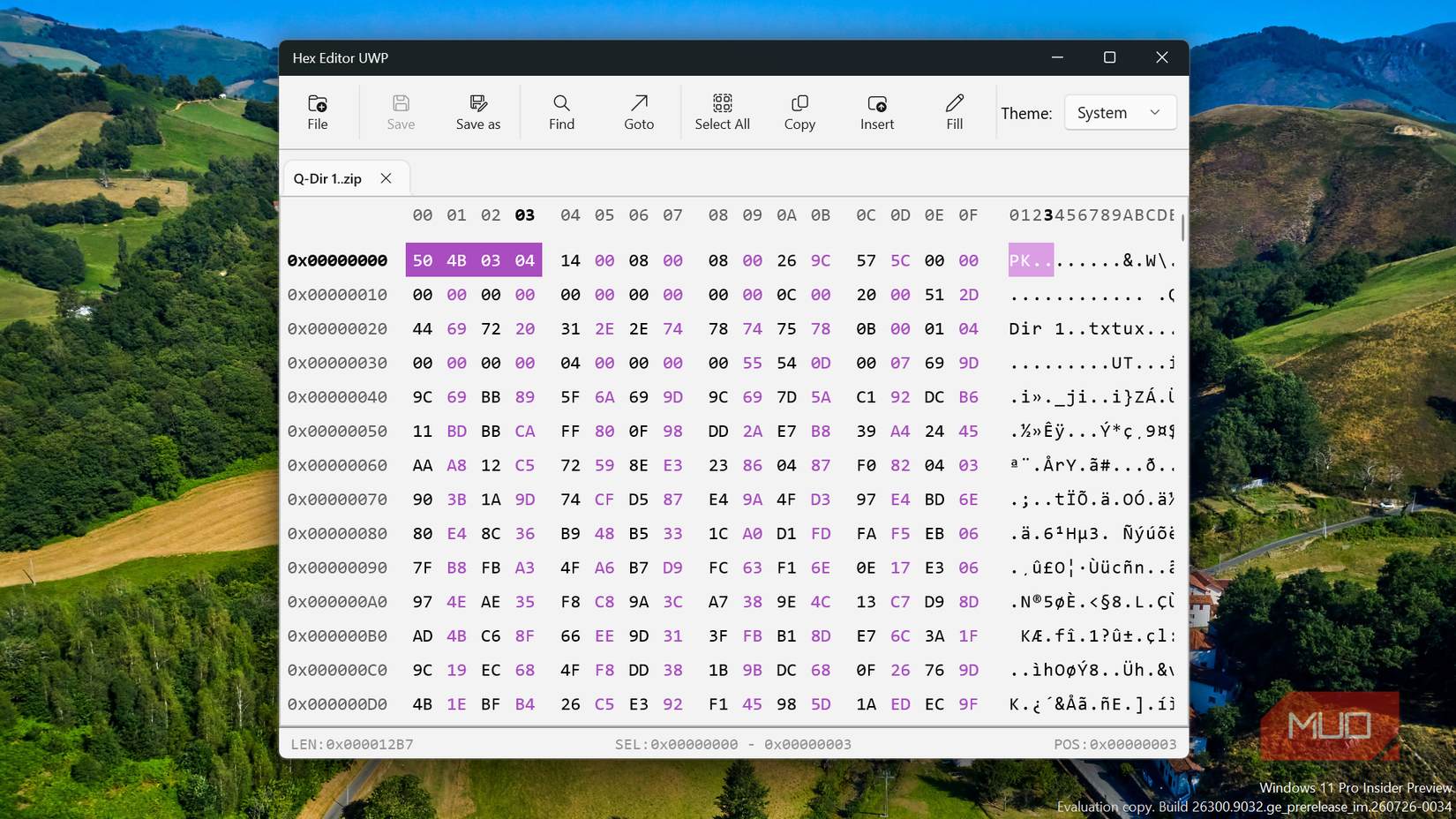This screenshot has width=1456, height=819.
Task: Click highlighted byte 50 in first row
Action: 423,260
